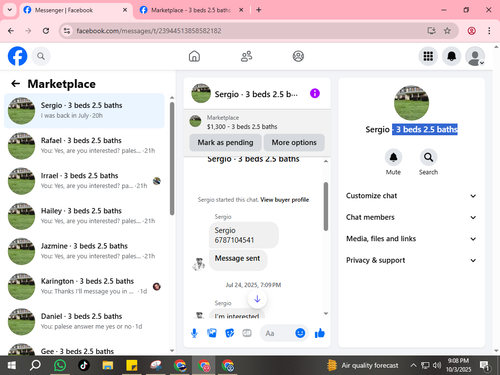Open the Hailey conversation in list
This screenshot has width=500, height=375.
pyautogui.click(x=84, y=216)
